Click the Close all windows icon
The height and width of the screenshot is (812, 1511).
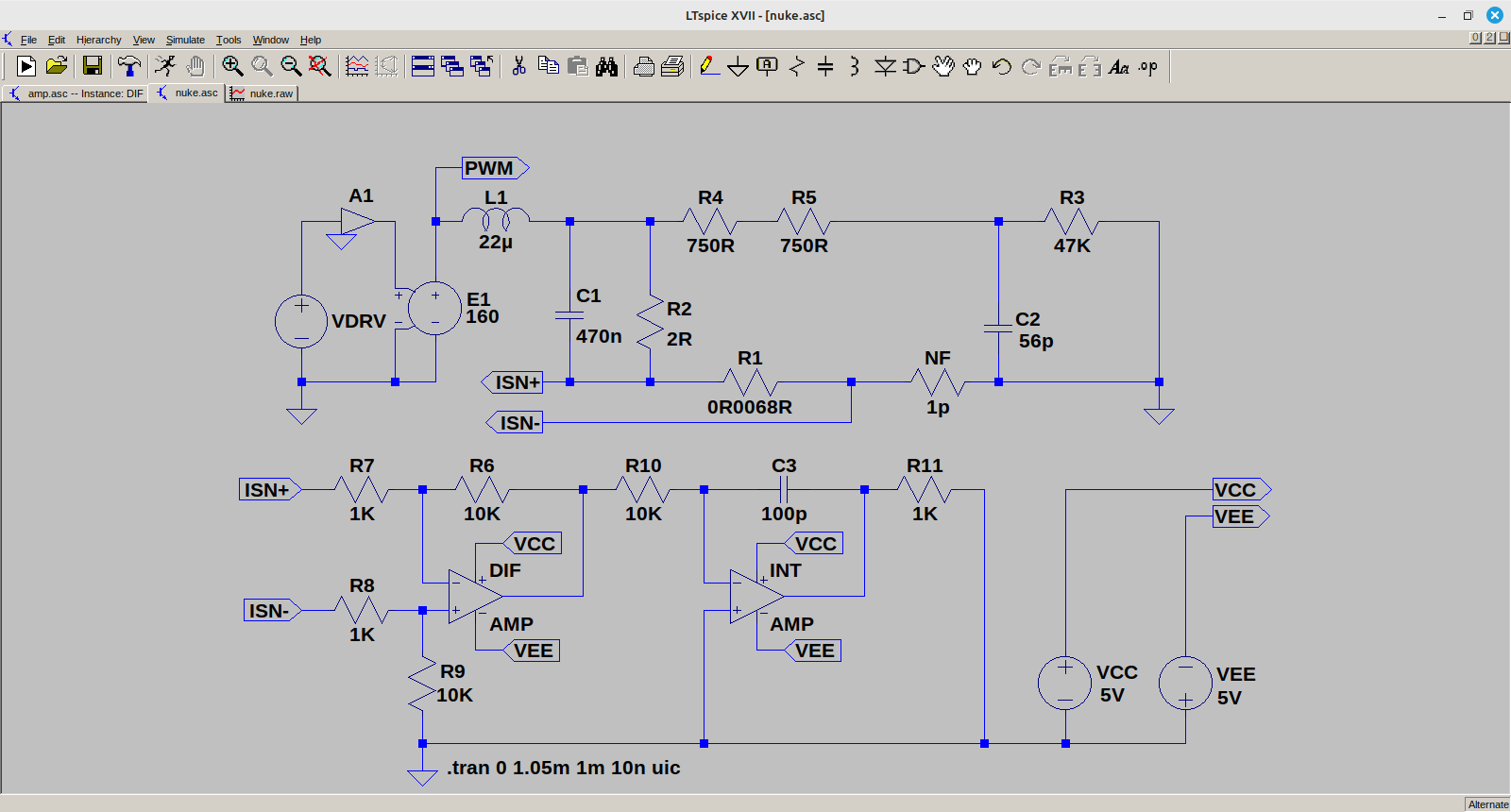click(x=482, y=66)
